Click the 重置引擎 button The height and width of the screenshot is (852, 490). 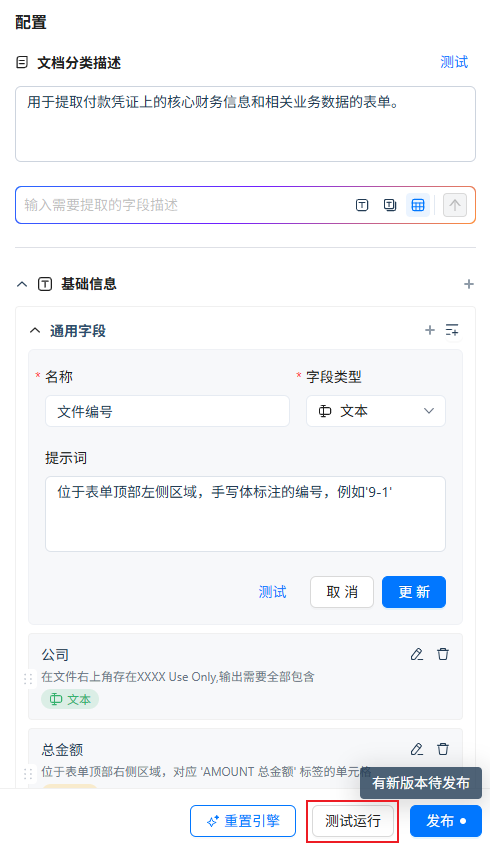pos(243,821)
